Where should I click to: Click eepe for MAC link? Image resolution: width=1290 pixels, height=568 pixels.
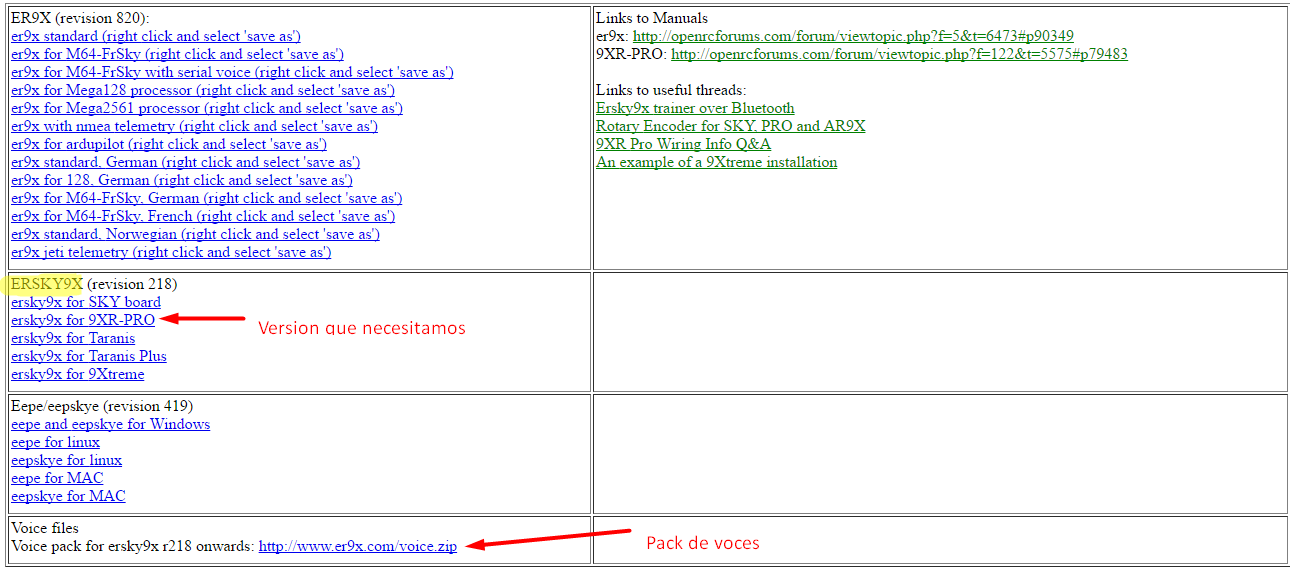[x=57, y=478]
